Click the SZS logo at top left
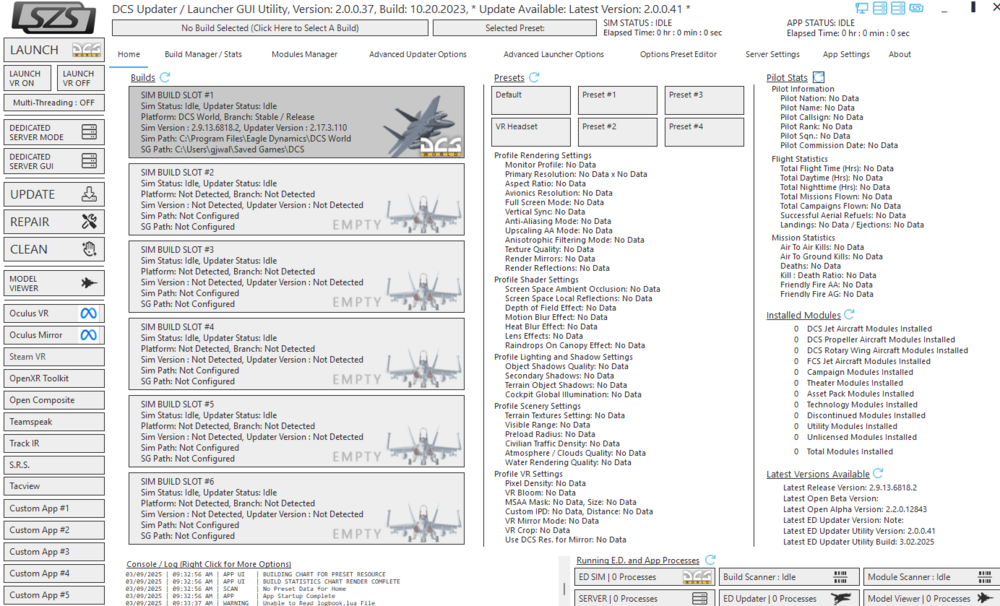1000x606 pixels. [54, 18]
